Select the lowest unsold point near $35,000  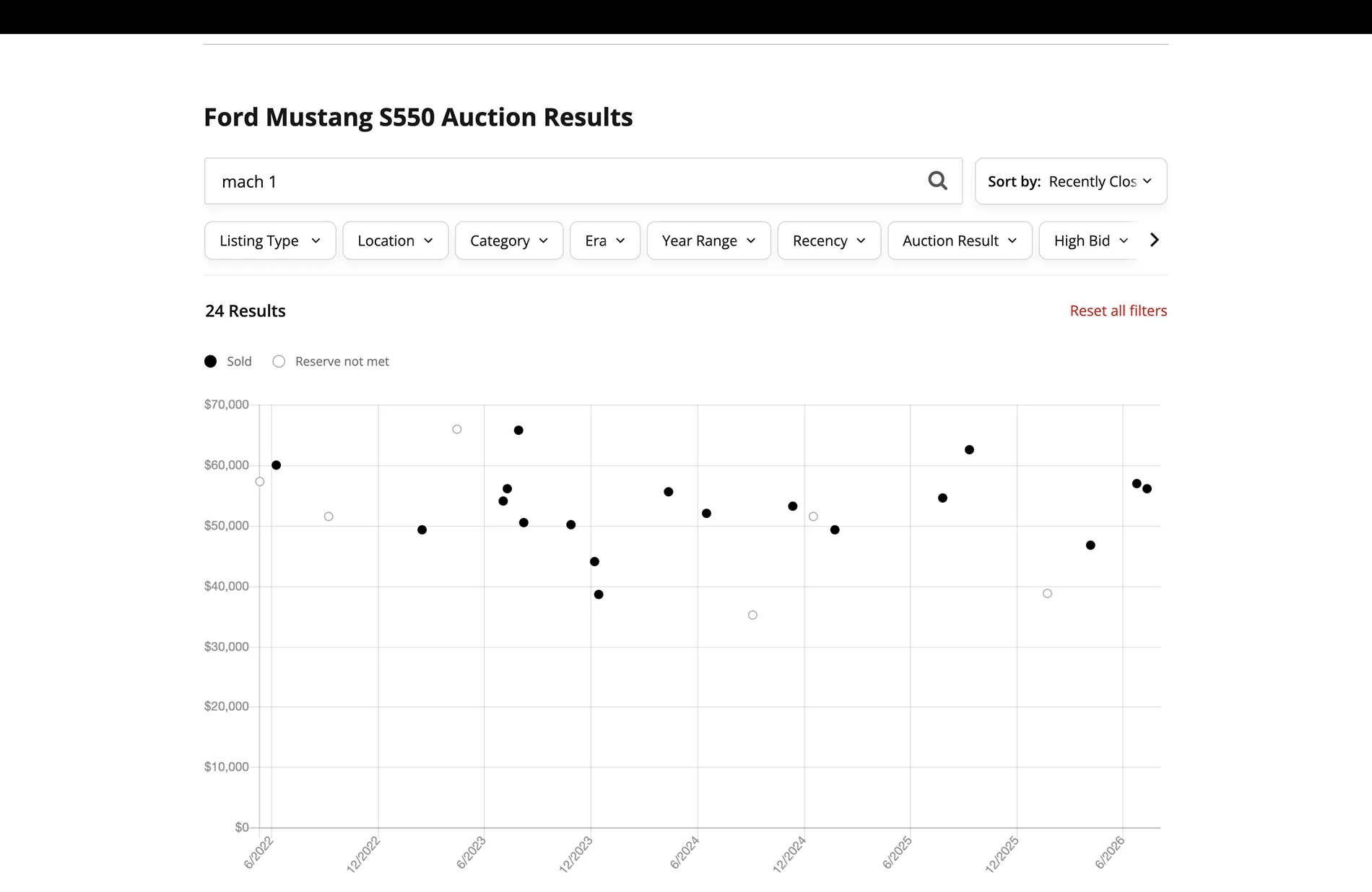[752, 615]
